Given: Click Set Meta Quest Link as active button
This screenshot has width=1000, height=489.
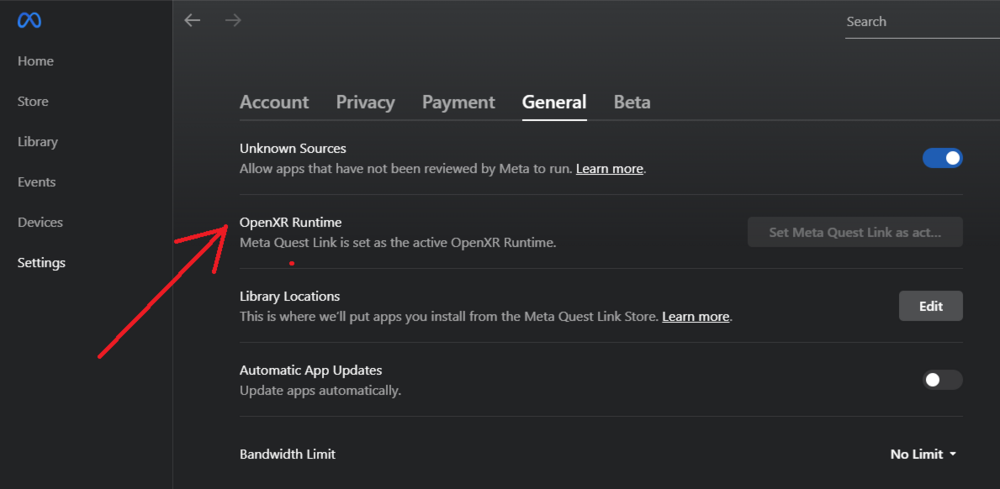Looking at the screenshot, I should point(855,232).
